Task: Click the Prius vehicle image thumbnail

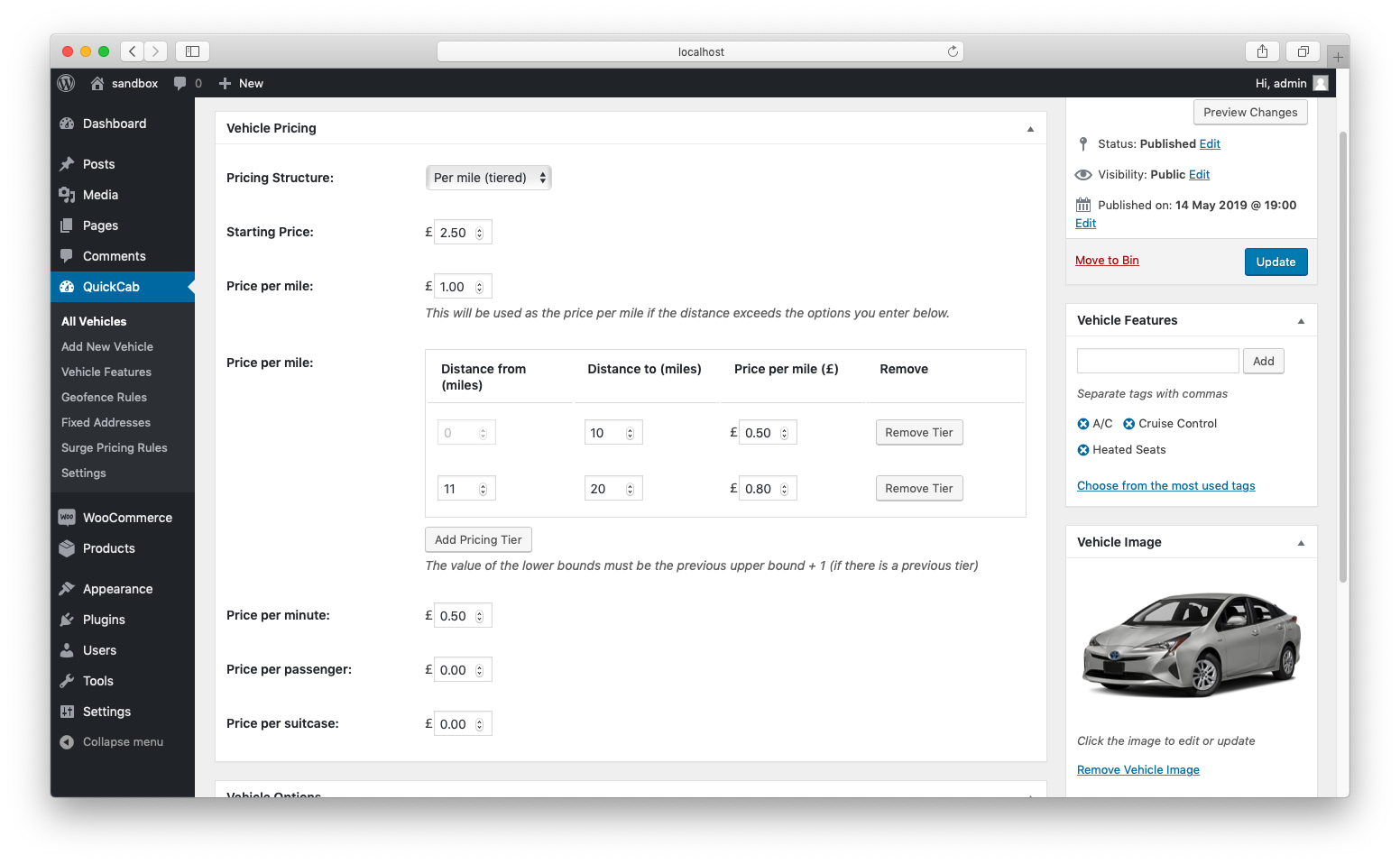Action: point(1192,646)
